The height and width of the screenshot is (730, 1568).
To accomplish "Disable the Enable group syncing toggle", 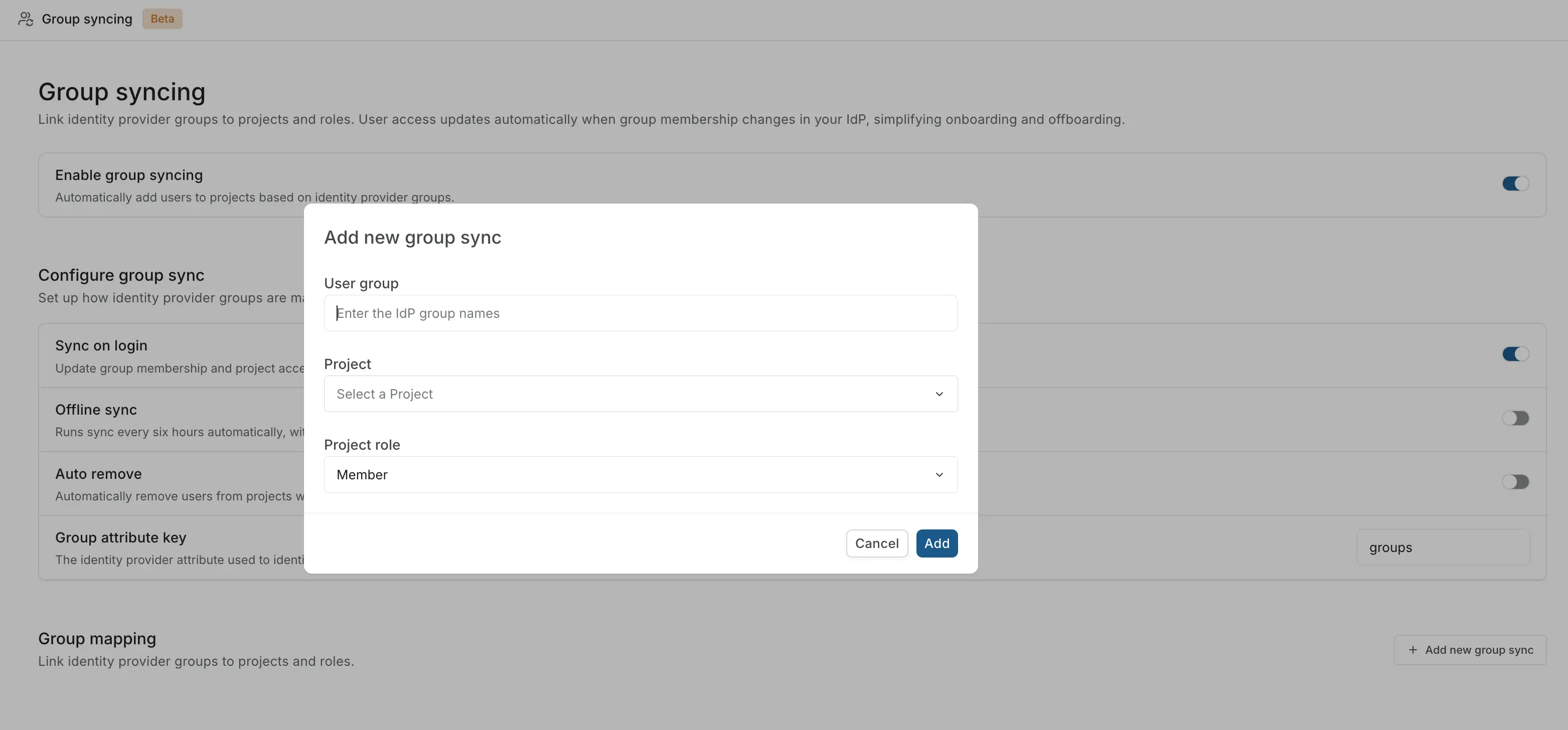I will click(x=1515, y=184).
